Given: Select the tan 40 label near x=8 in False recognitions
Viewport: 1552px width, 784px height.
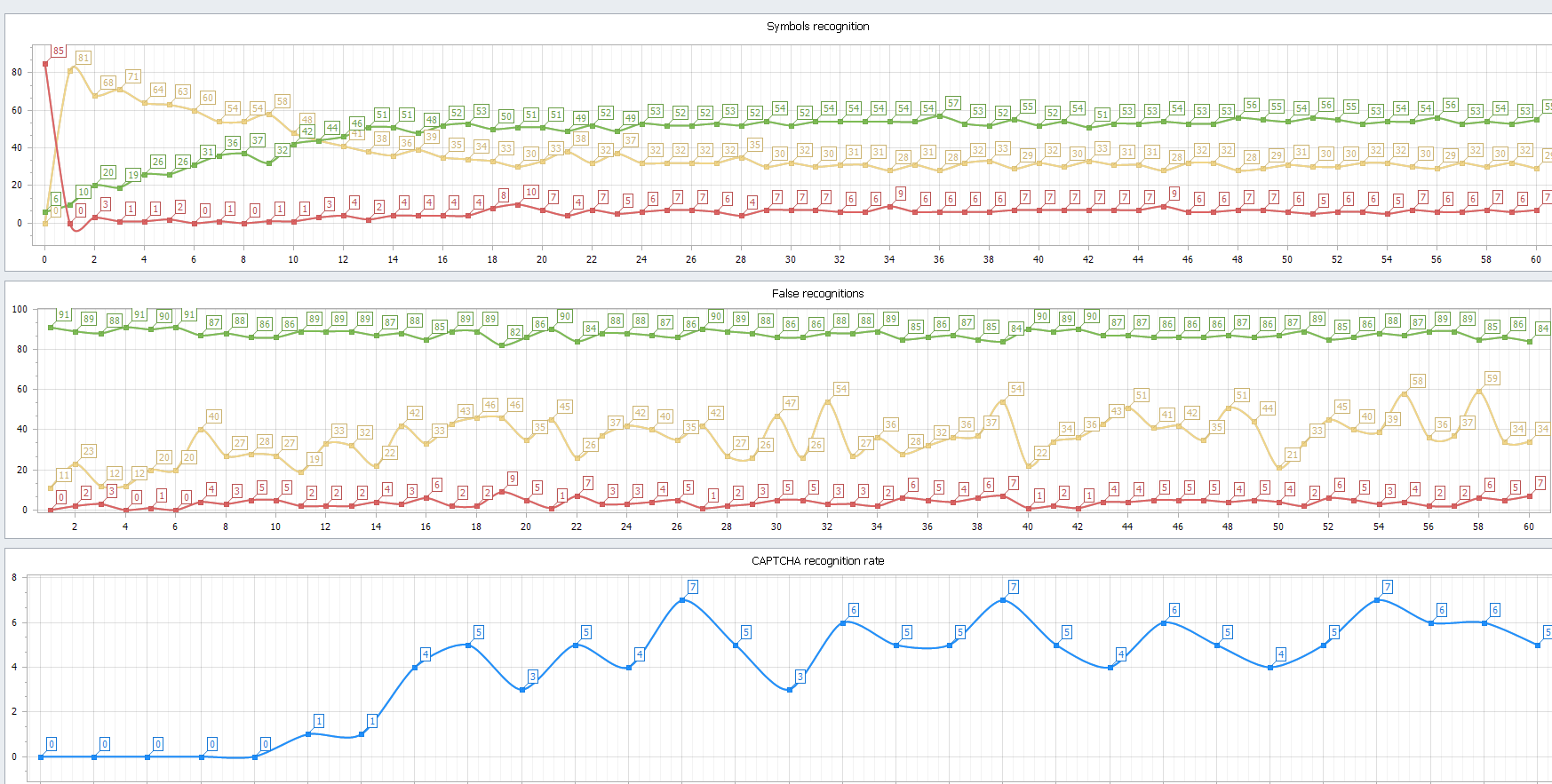Looking at the screenshot, I should pyautogui.click(x=214, y=416).
